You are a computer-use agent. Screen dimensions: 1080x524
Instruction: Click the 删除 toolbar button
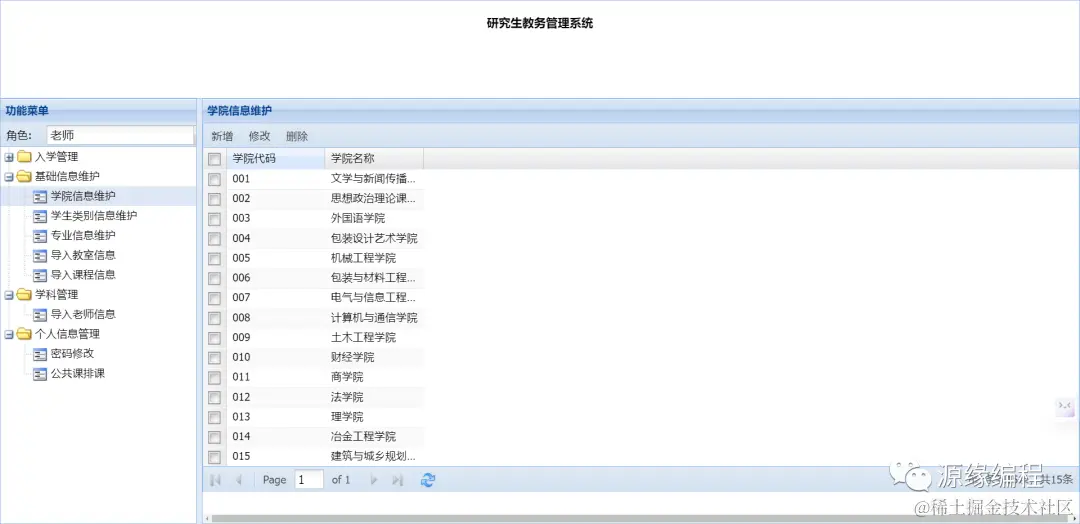point(297,136)
